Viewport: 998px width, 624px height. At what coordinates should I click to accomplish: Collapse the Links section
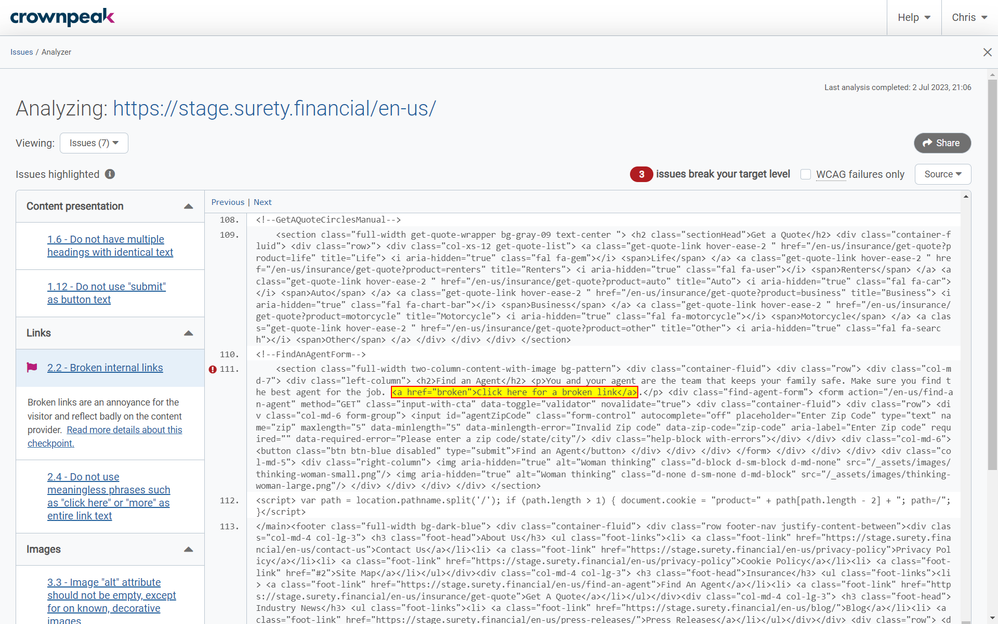[188, 333]
